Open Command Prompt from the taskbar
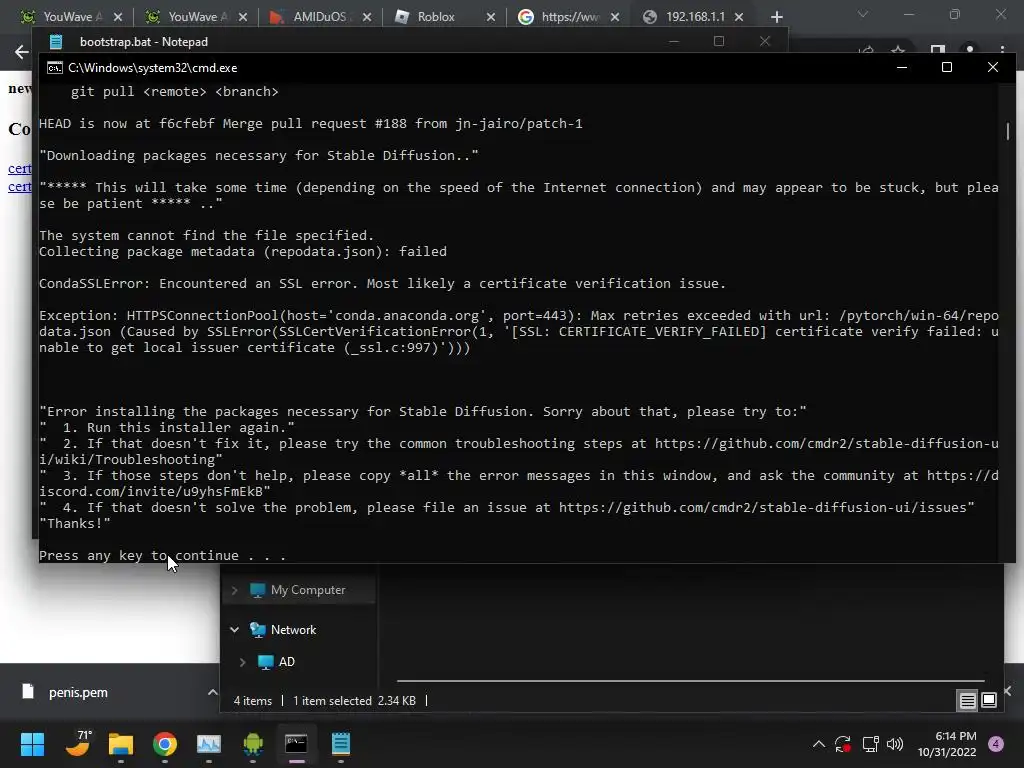The height and width of the screenshot is (768, 1024). [x=296, y=744]
